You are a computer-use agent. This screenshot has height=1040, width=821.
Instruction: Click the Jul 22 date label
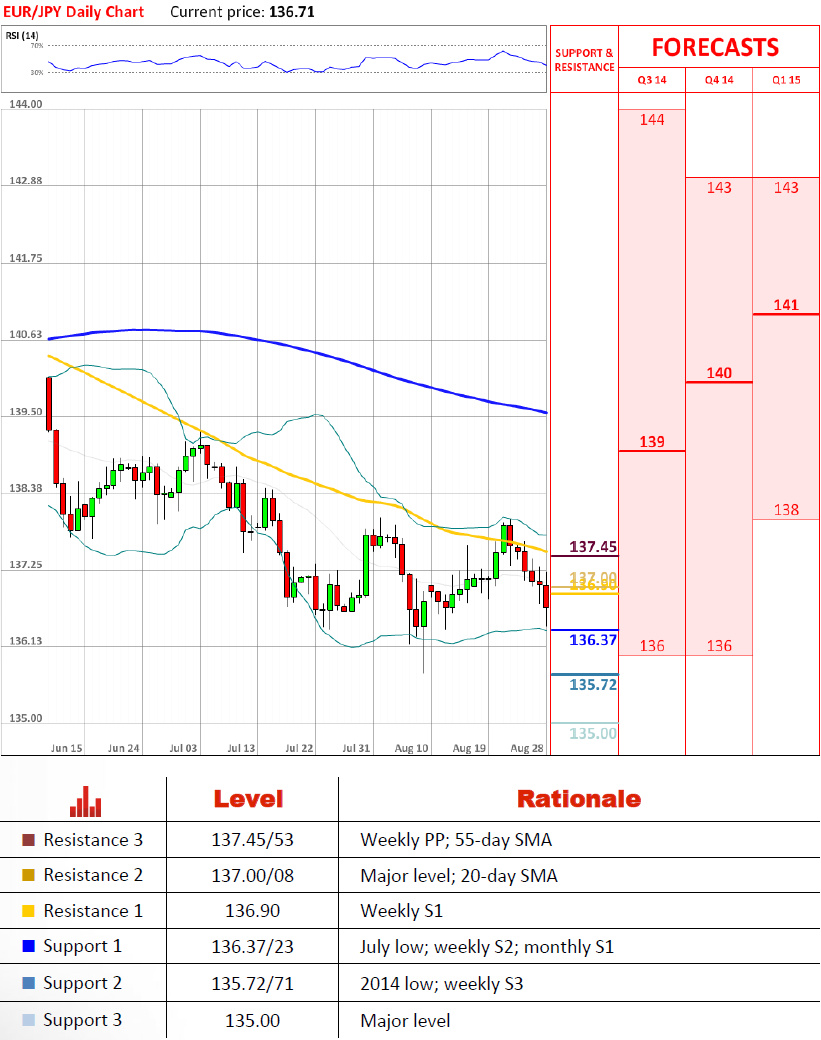pos(298,748)
